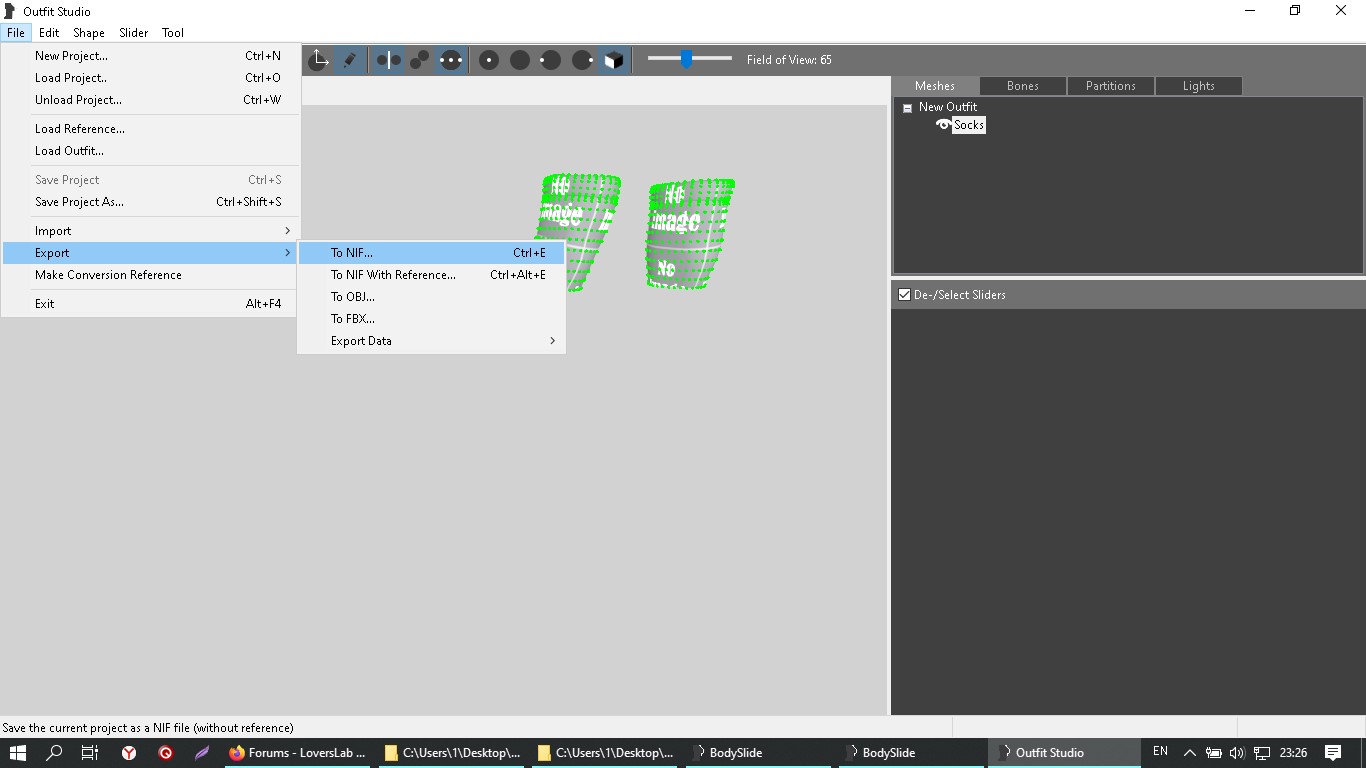Toggle global brush collision icon with three dots
The image size is (1366, 768).
451,60
